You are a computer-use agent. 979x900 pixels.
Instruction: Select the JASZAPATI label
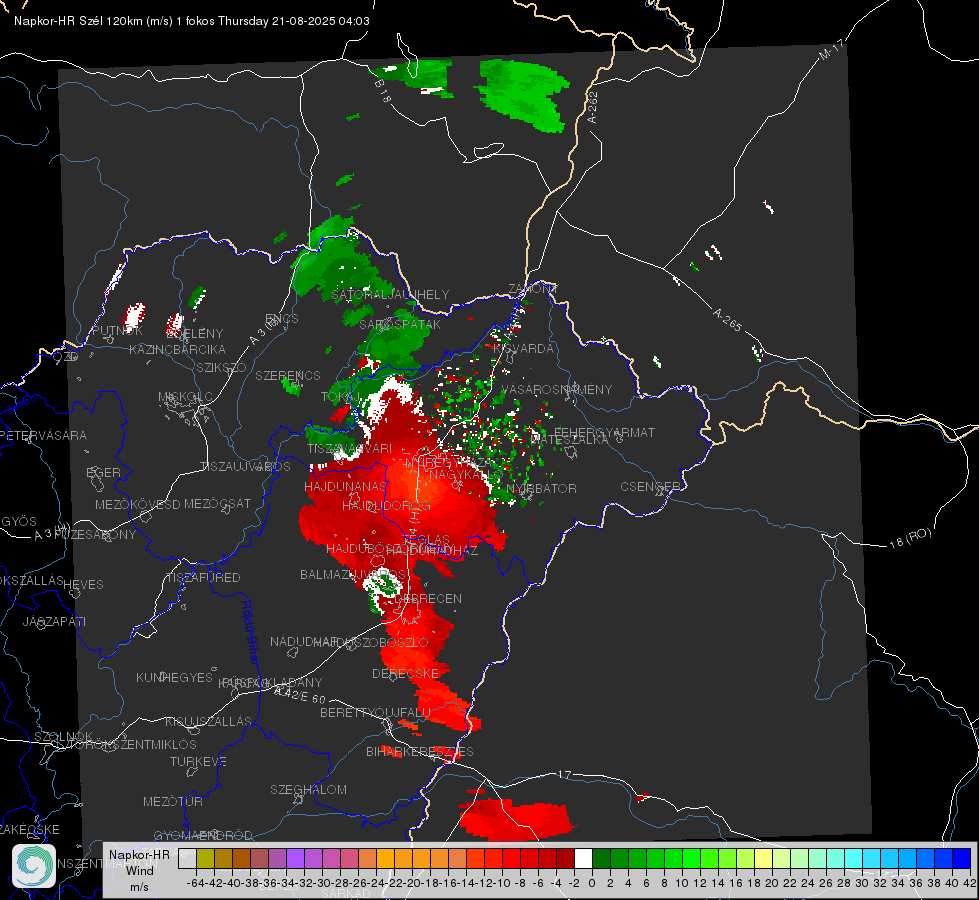click(54, 621)
